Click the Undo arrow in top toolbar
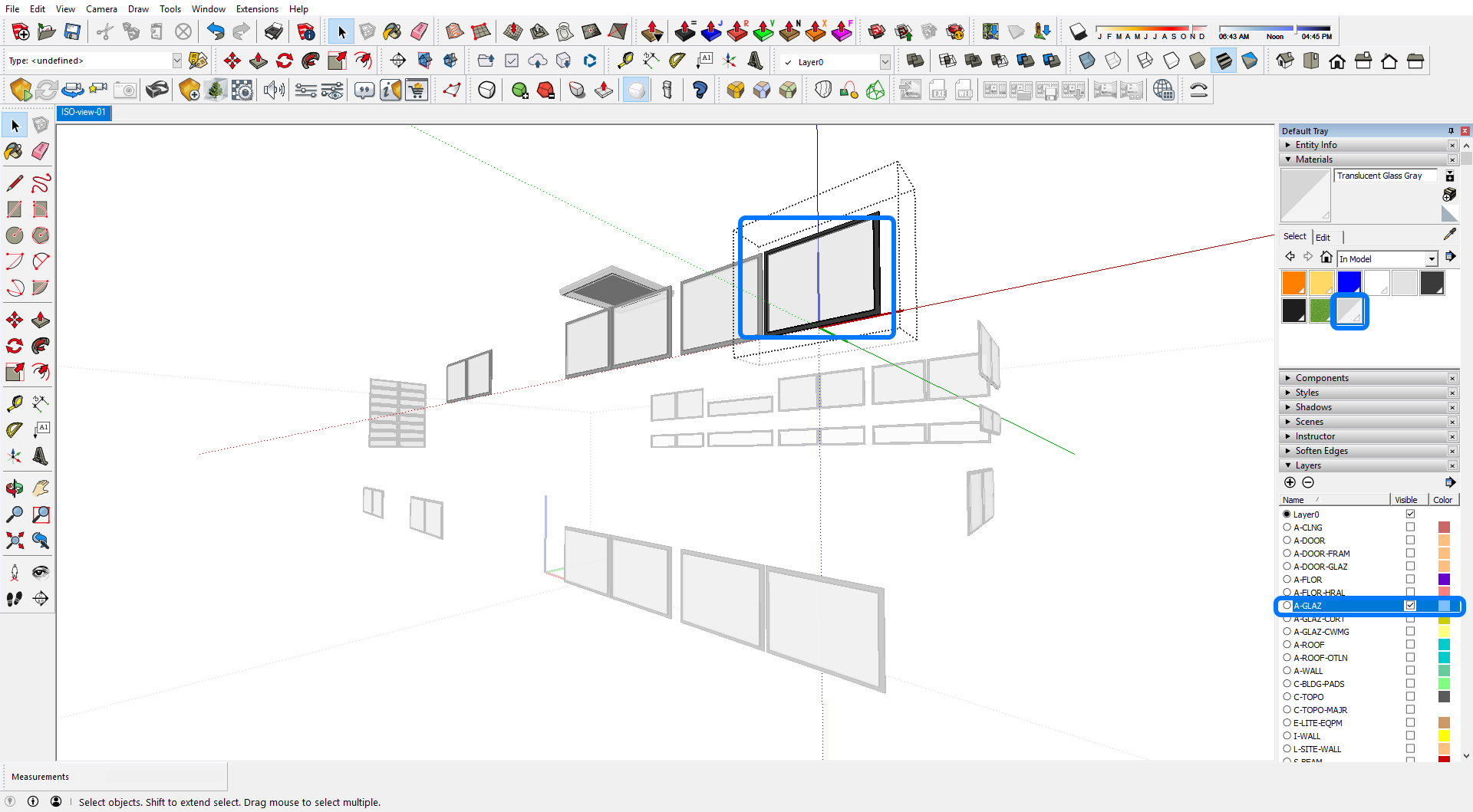Viewport: 1473px width, 812px height. (216, 31)
